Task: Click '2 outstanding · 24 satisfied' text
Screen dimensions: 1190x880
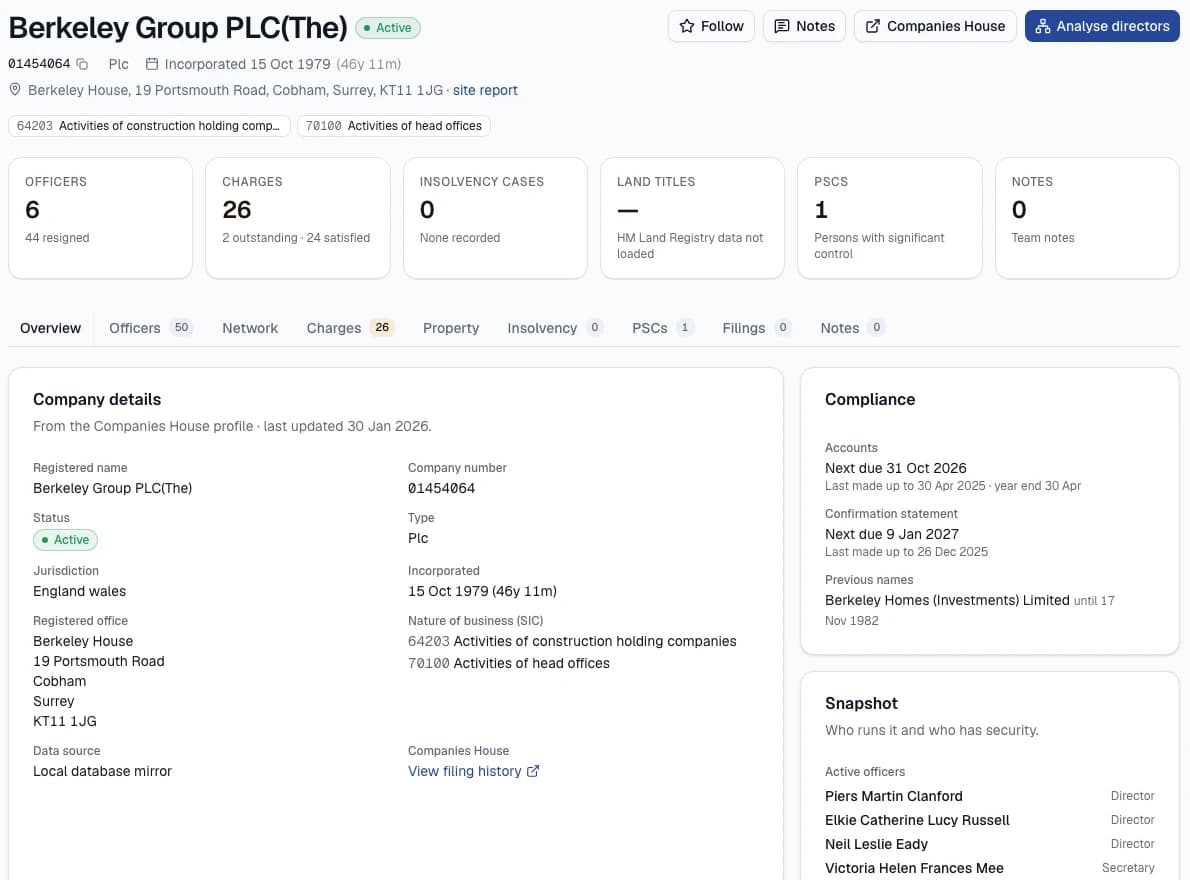Action: (296, 238)
